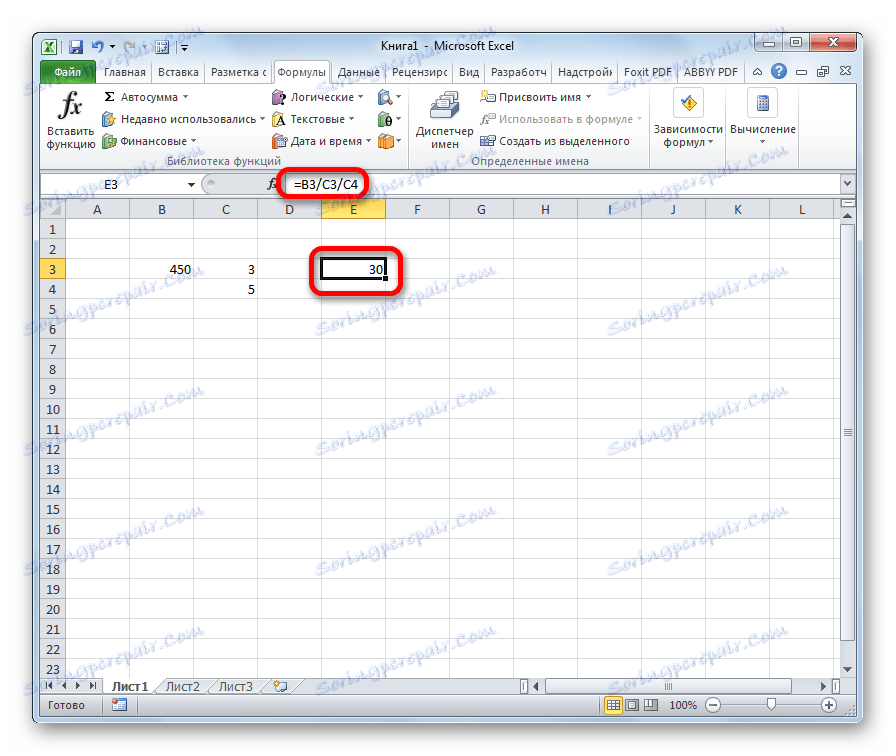
Task: Switch to the ABBYY PDF tab
Action: 710,73
